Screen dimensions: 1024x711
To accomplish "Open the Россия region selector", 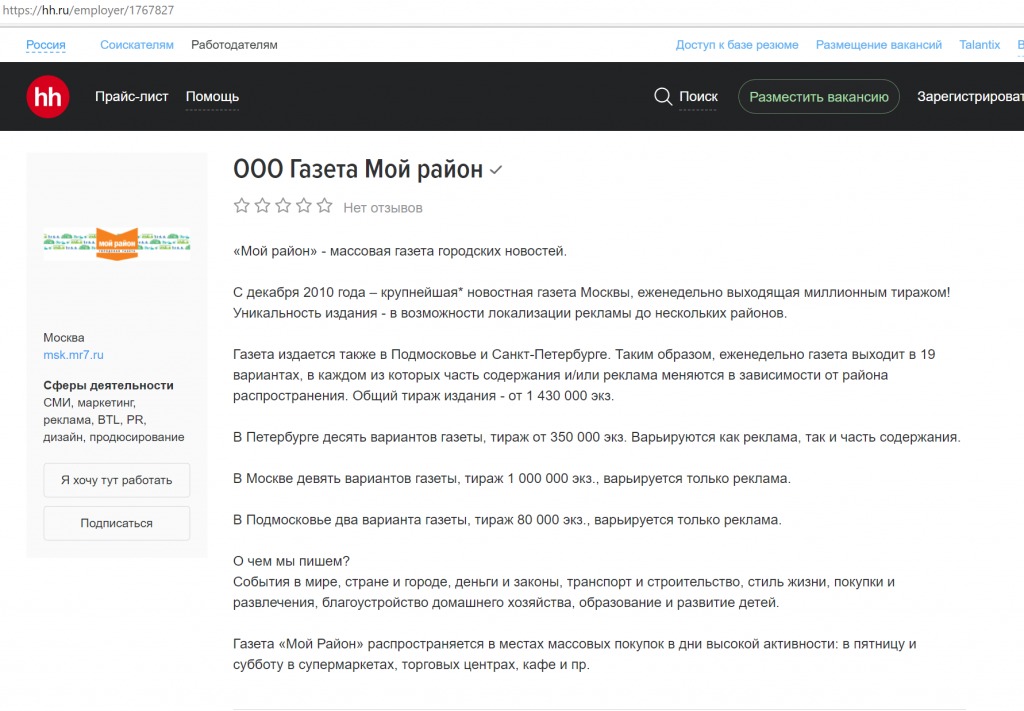I will coord(46,45).
